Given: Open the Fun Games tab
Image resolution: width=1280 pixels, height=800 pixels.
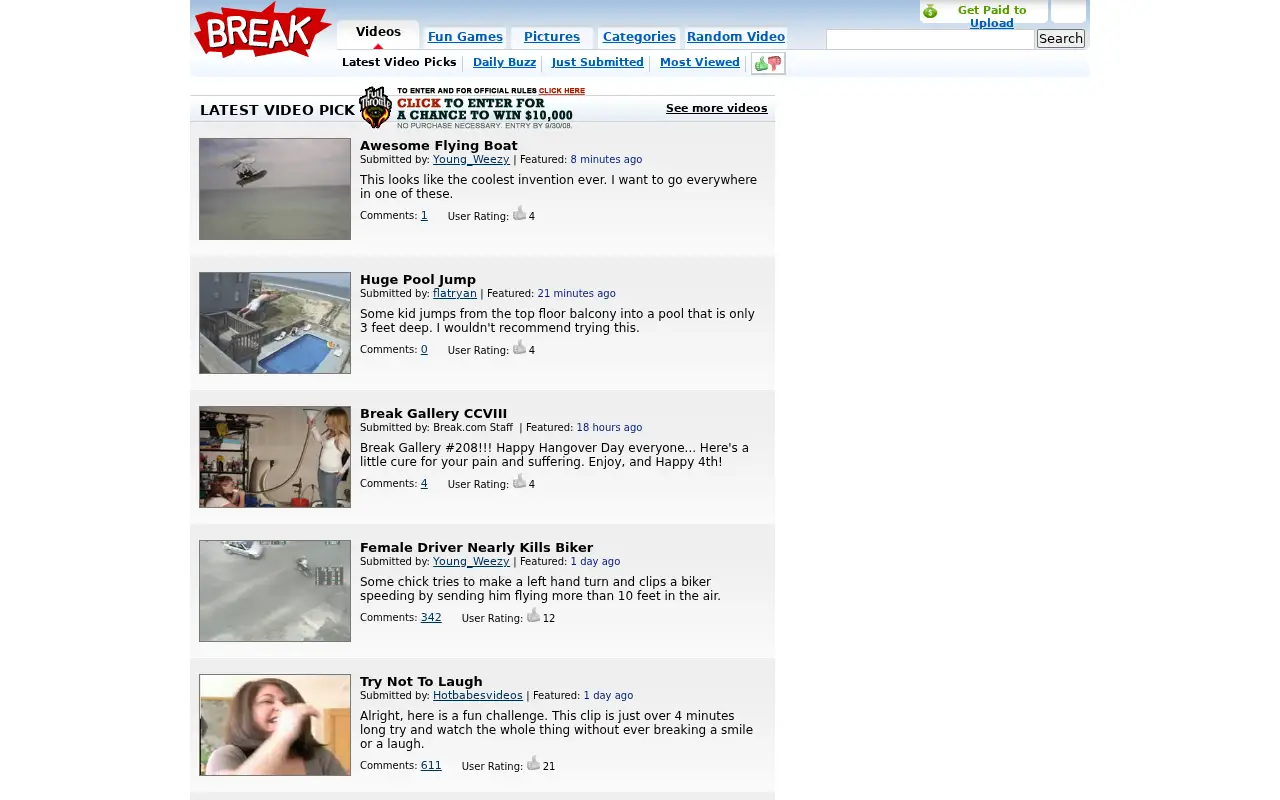Looking at the screenshot, I should point(465,37).
